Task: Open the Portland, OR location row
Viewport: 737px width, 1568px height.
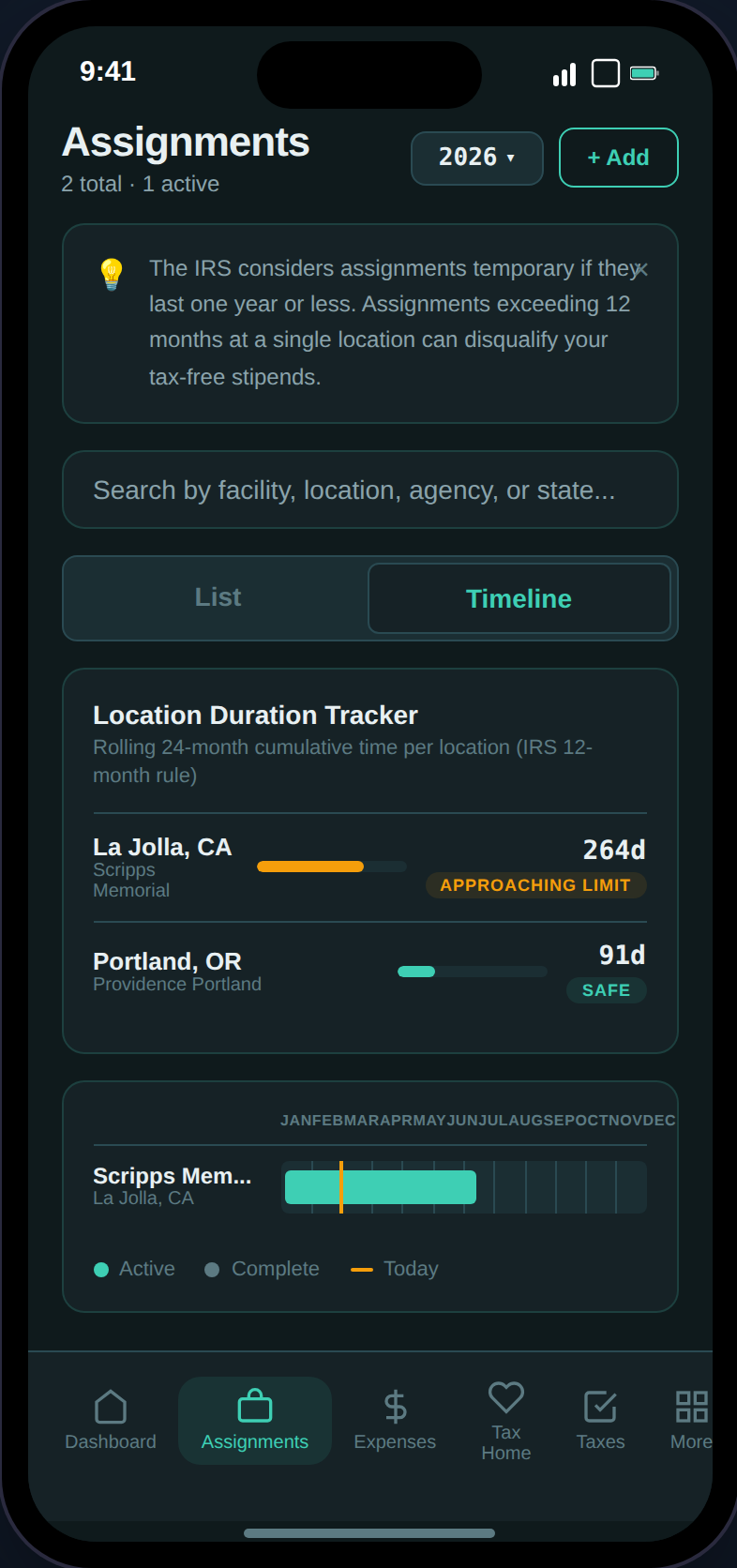Action: pyautogui.click(x=168, y=962)
